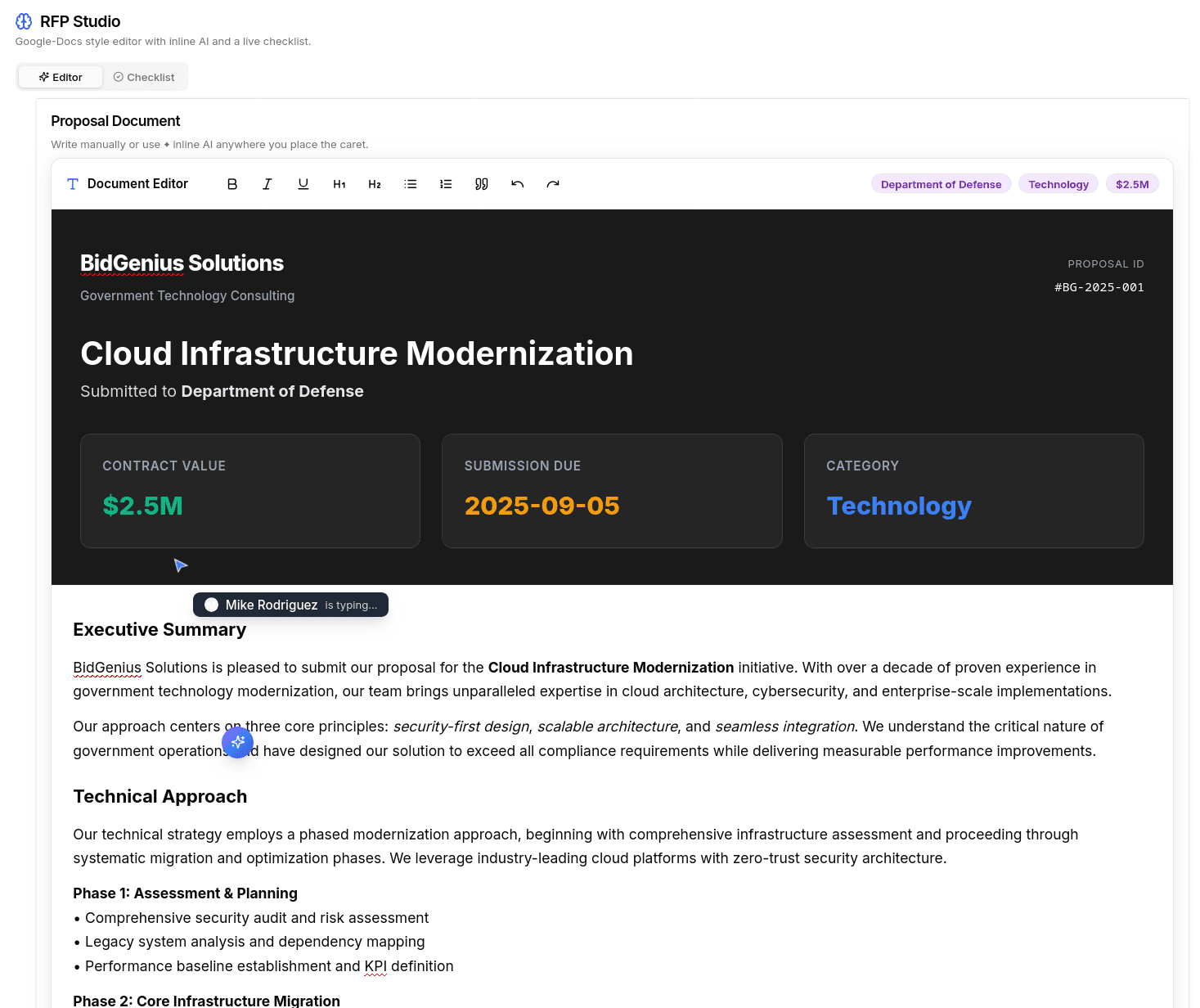Click the RFP Studio brain logo
Screen dimensions: 1200x1008
point(24,21)
